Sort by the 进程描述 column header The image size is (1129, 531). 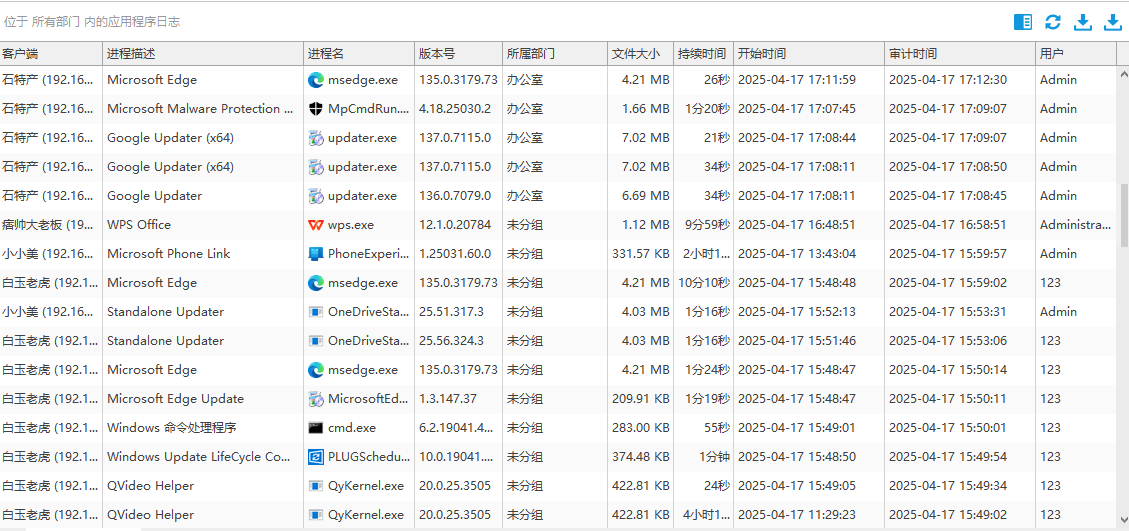tap(203, 54)
